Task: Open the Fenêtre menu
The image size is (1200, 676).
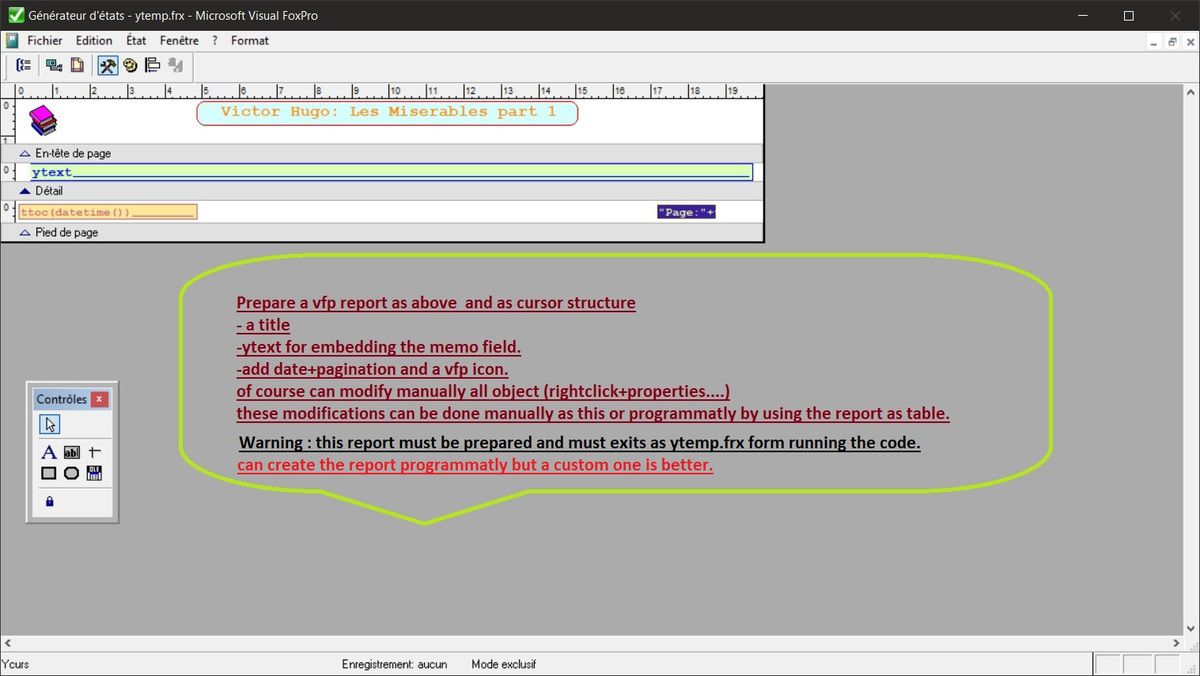Action: [x=180, y=41]
